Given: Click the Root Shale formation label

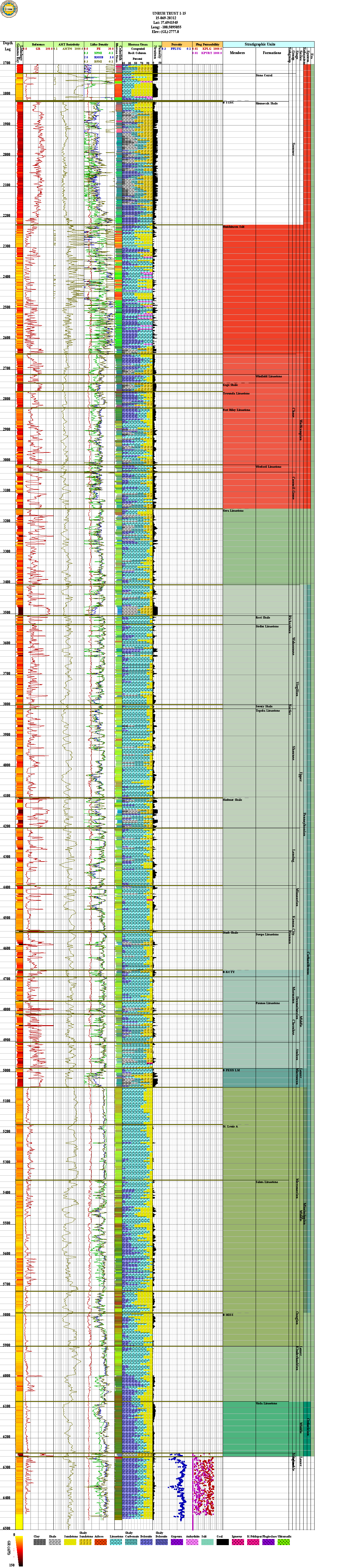Looking at the screenshot, I should click(x=263, y=617).
